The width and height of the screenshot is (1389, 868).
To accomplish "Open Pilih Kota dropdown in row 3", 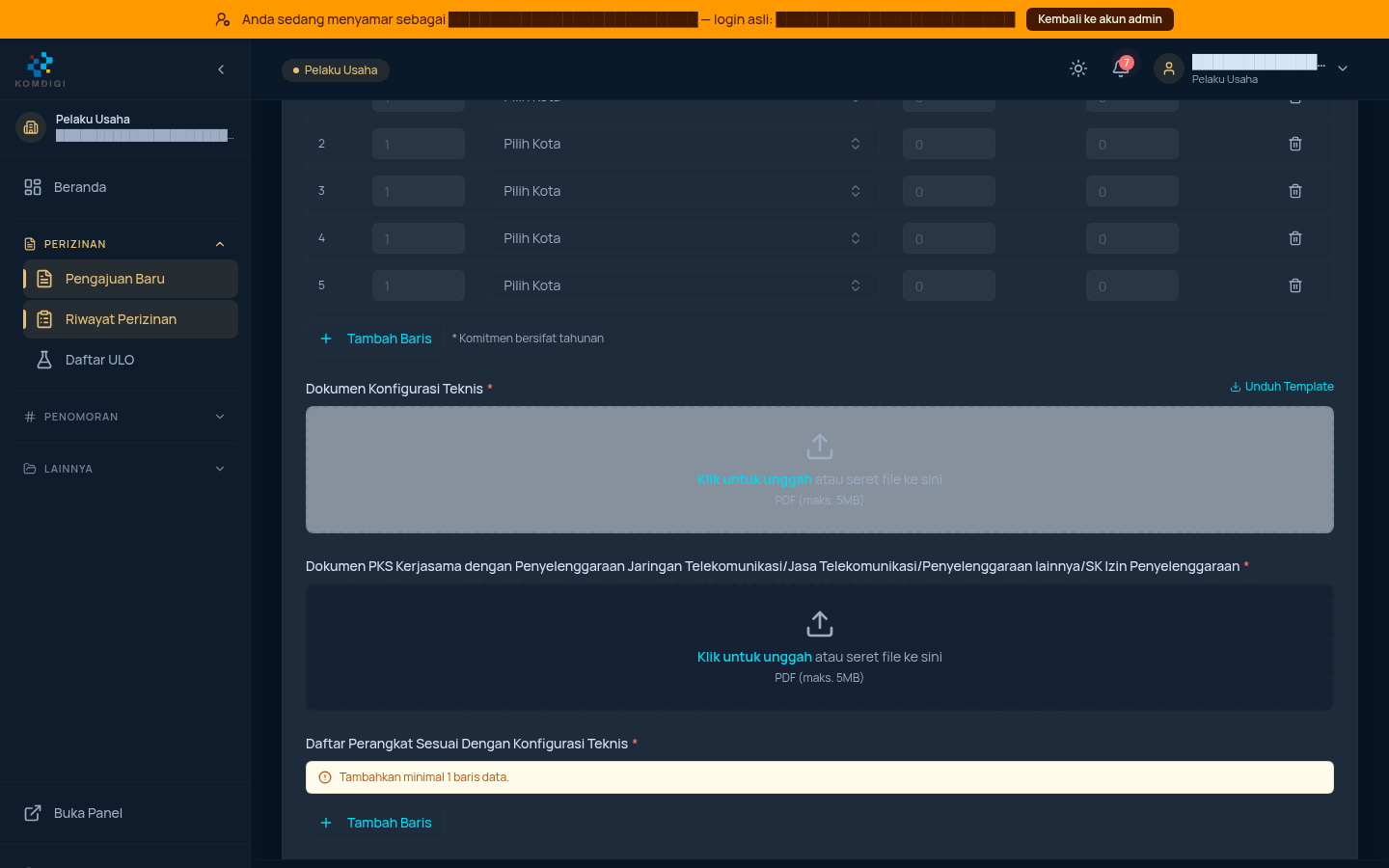I will [x=683, y=191].
